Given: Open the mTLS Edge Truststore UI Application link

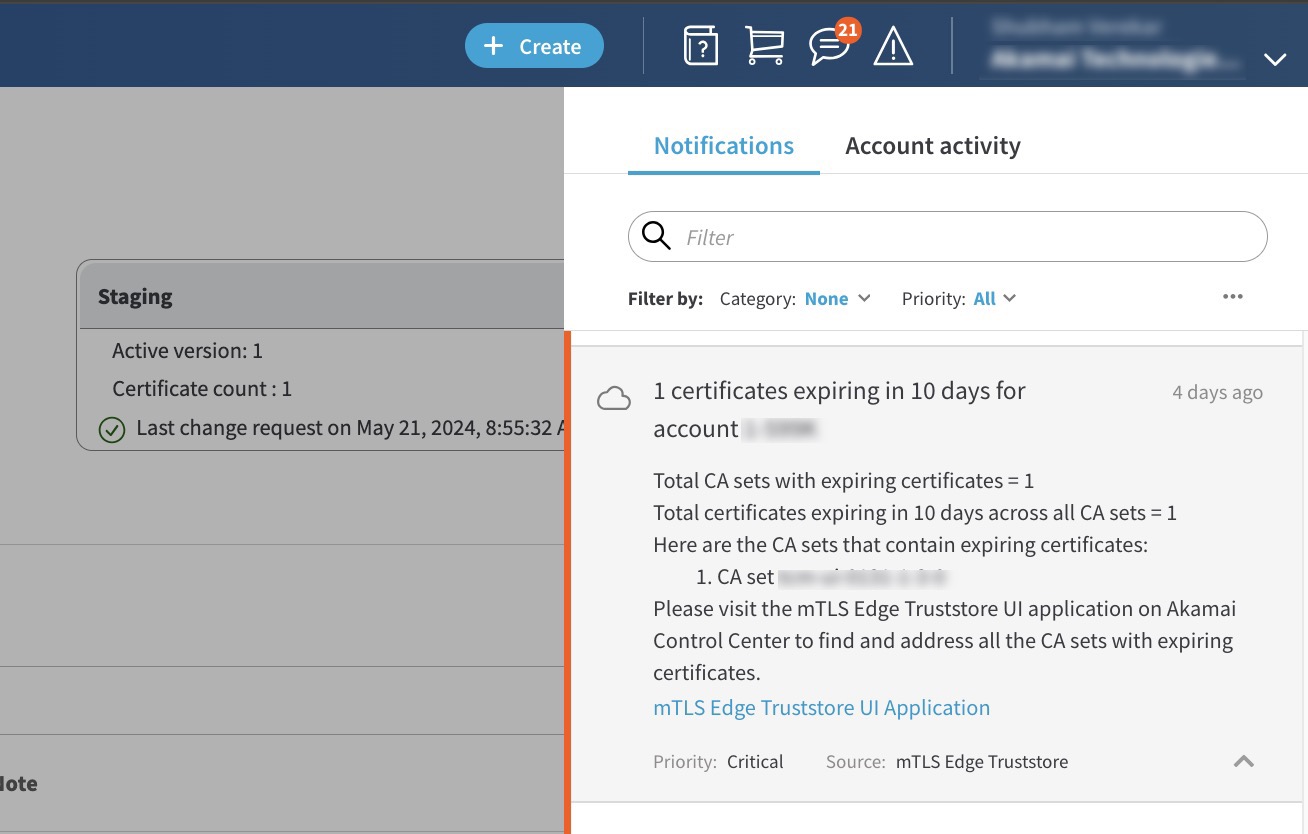Looking at the screenshot, I should point(821,708).
